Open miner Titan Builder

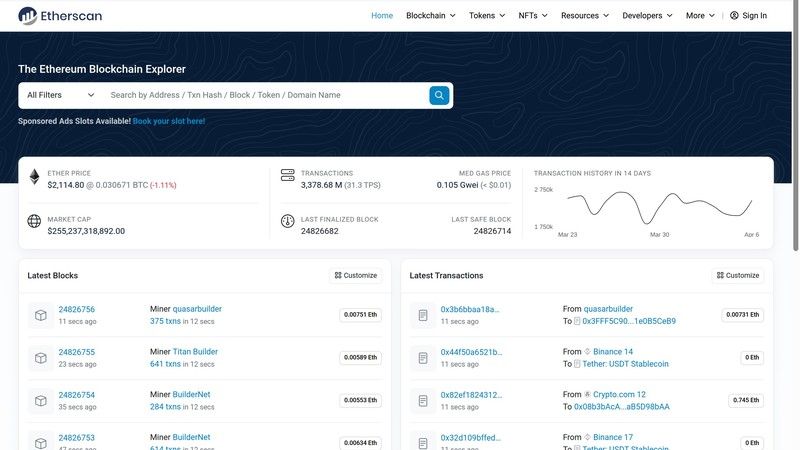pyautogui.click(x=195, y=352)
